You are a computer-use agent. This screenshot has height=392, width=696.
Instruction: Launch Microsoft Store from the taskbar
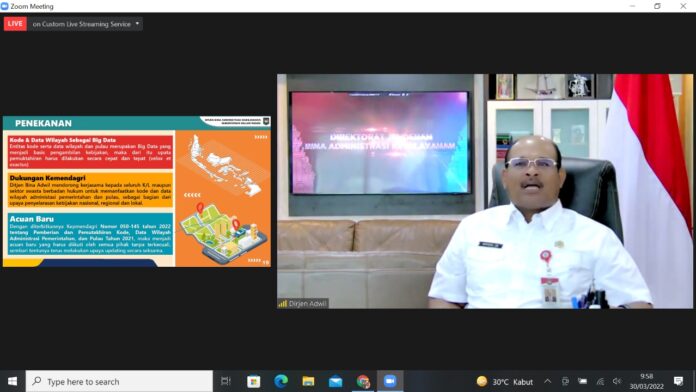coord(253,381)
